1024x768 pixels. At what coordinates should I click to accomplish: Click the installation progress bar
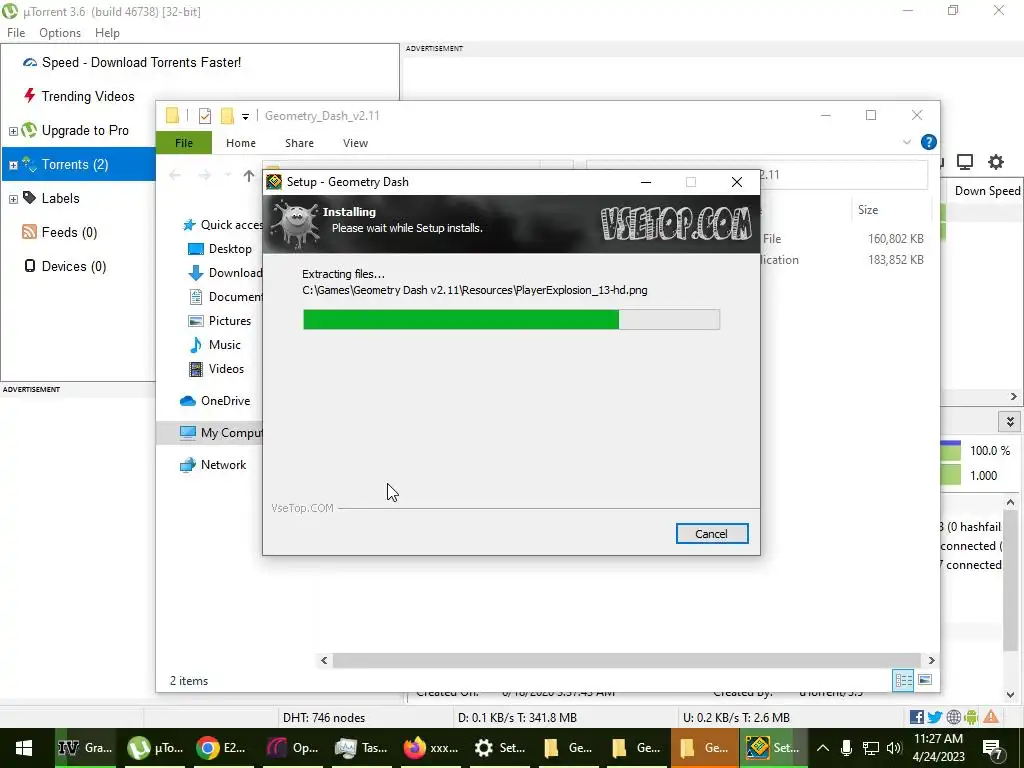[511, 319]
